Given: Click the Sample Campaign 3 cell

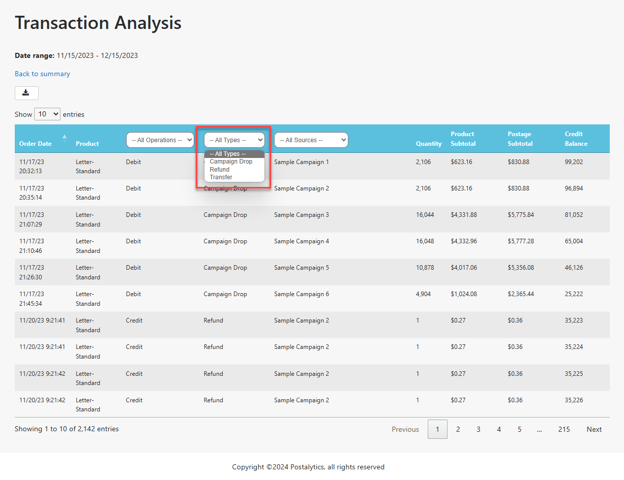Looking at the screenshot, I should (301, 215).
